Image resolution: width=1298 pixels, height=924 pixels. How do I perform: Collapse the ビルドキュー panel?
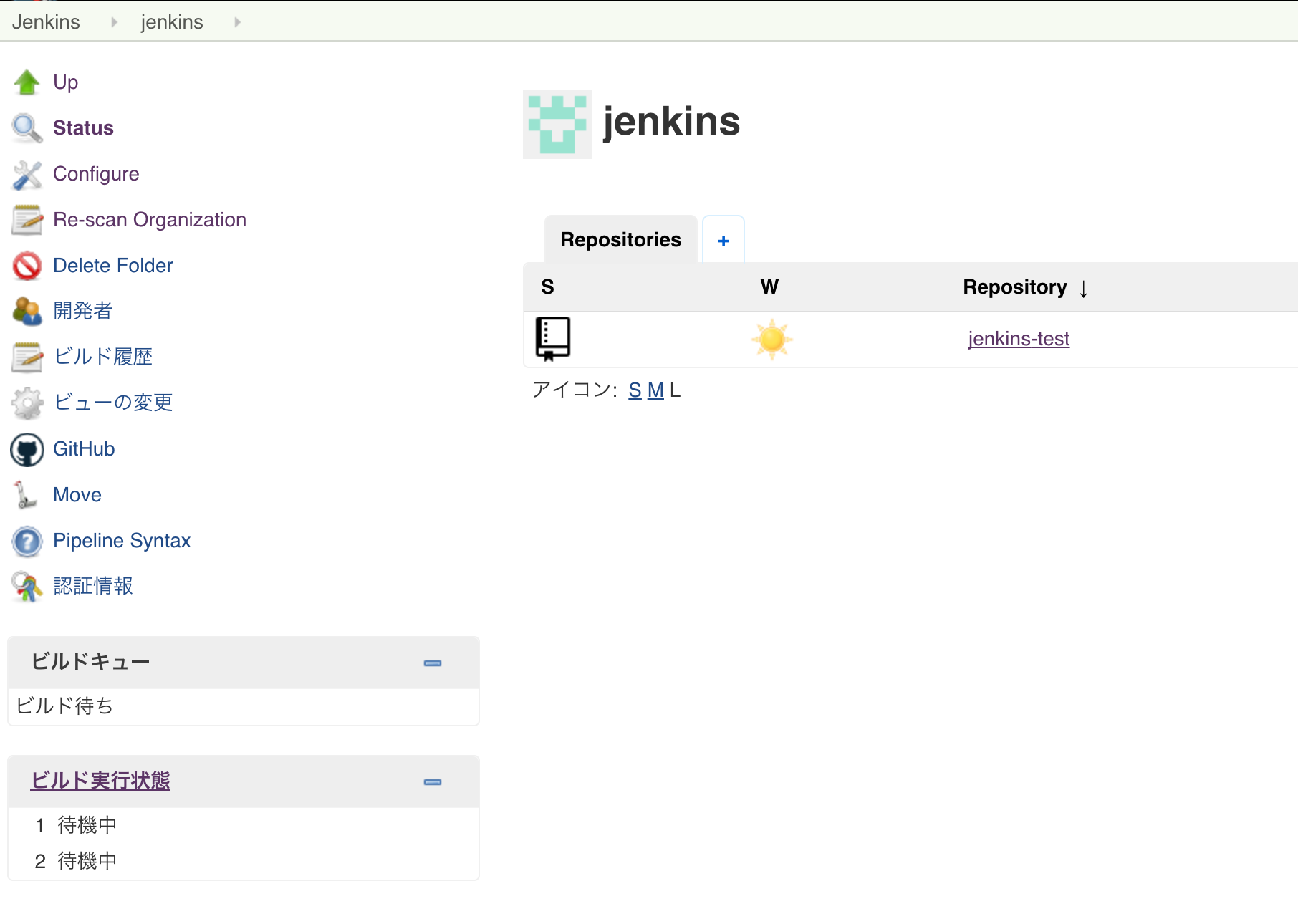point(433,663)
